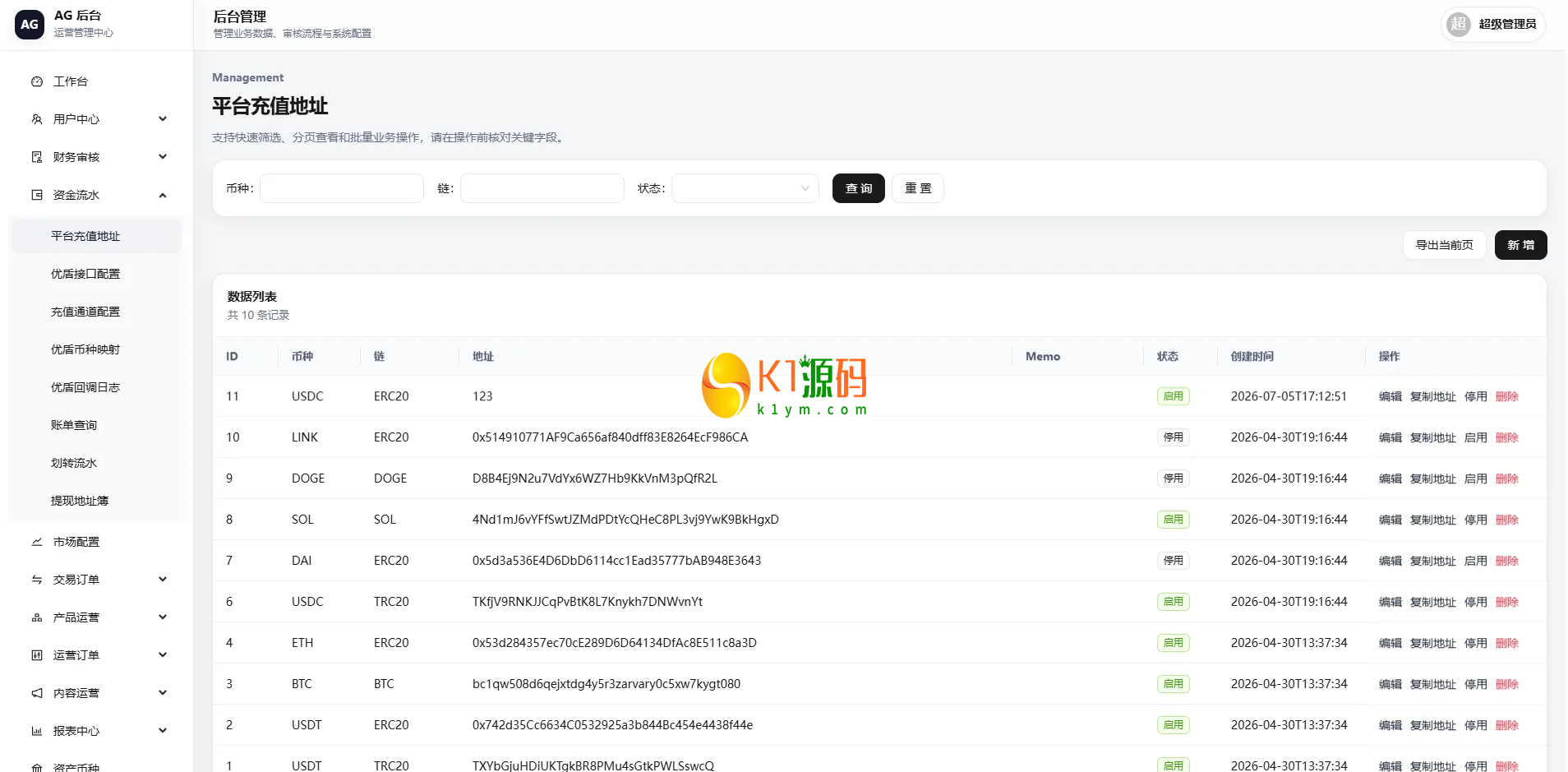Disable the USDT ERC20 row with ID 2

coord(1476,725)
